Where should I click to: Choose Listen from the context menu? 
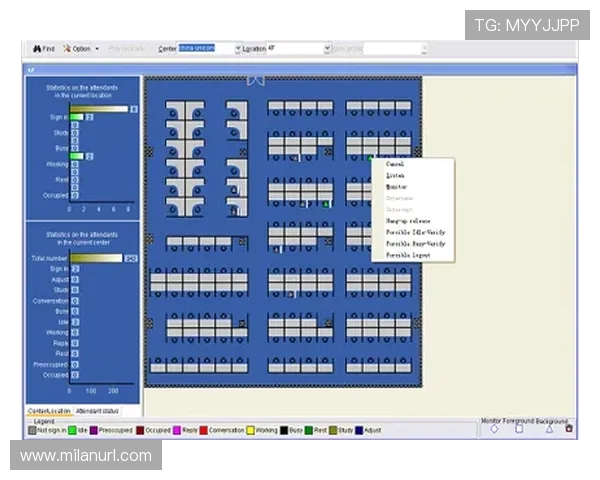pyautogui.click(x=396, y=175)
